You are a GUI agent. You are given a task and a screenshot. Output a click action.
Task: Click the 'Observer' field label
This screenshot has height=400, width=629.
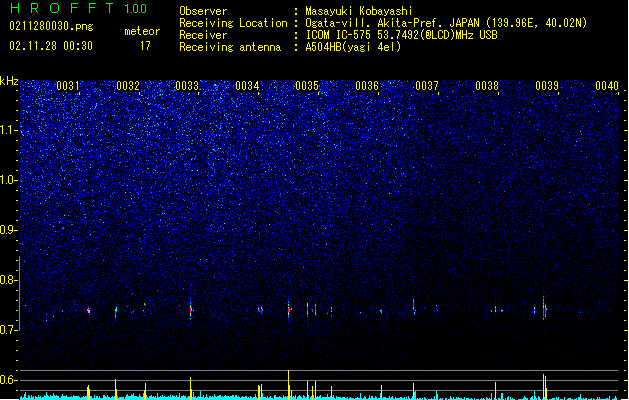click(x=203, y=11)
